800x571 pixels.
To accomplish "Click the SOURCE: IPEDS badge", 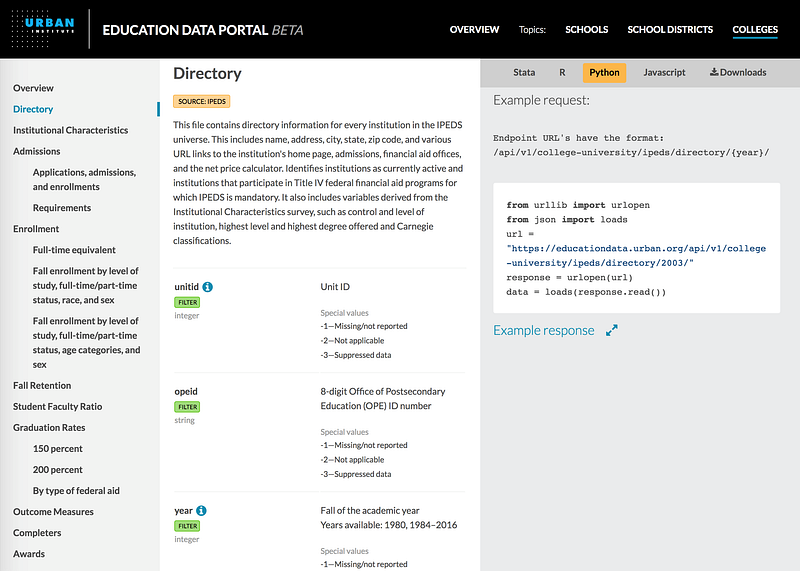I will tap(202, 101).
